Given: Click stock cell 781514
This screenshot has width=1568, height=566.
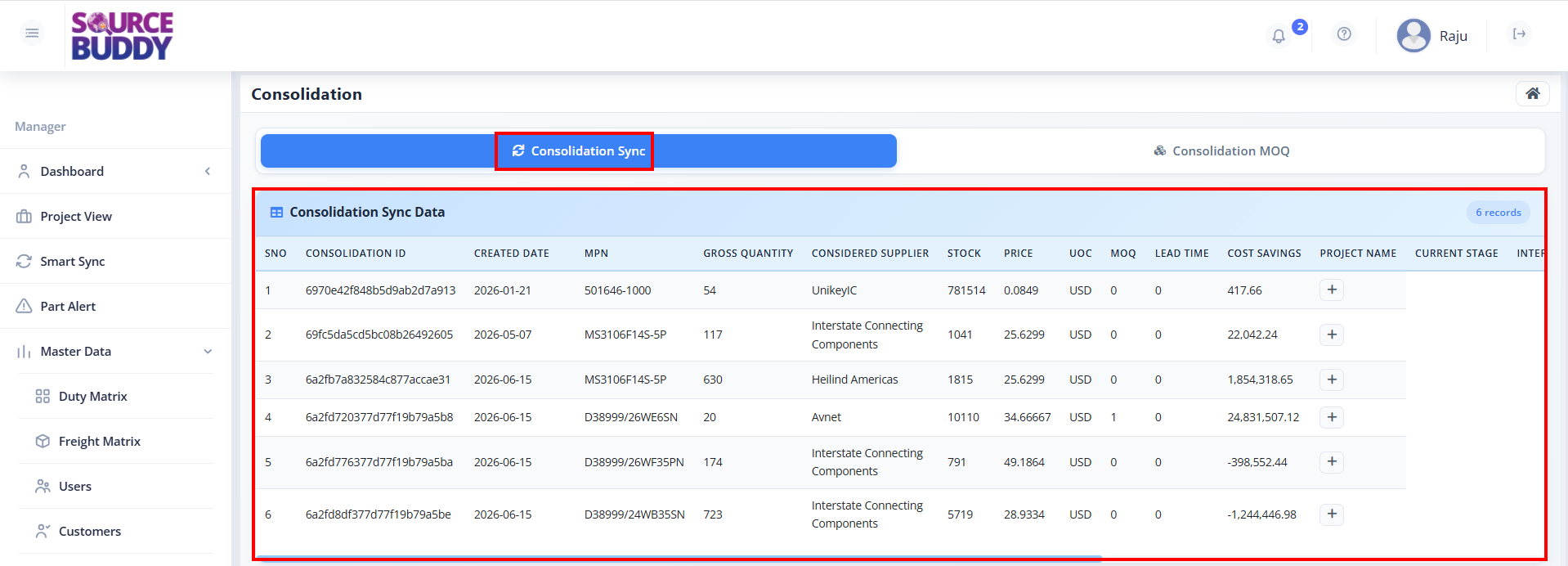Looking at the screenshot, I should [x=966, y=290].
